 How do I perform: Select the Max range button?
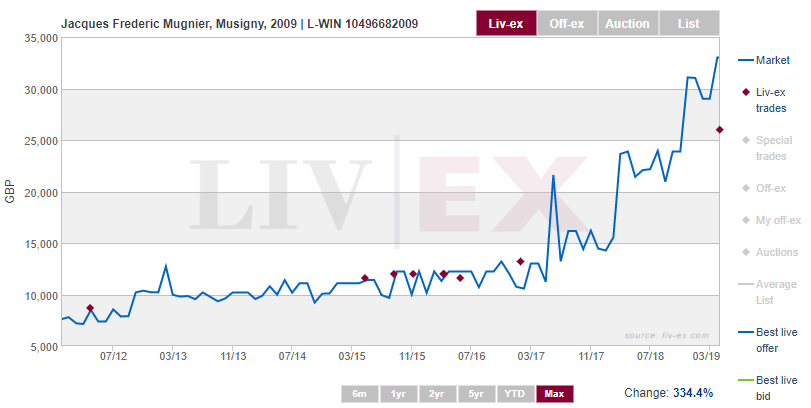[x=554, y=394]
